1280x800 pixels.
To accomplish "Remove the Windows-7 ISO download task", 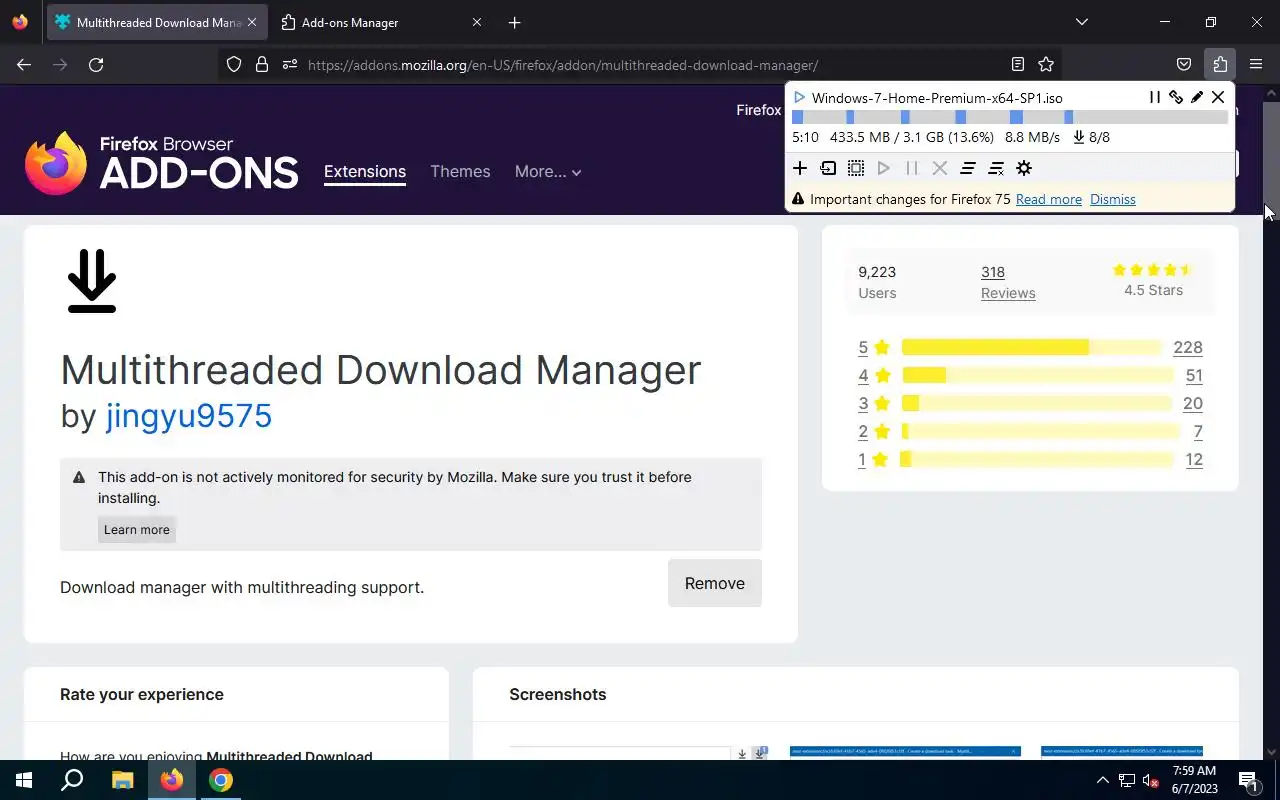I will pyautogui.click(x=1218, y=97).
